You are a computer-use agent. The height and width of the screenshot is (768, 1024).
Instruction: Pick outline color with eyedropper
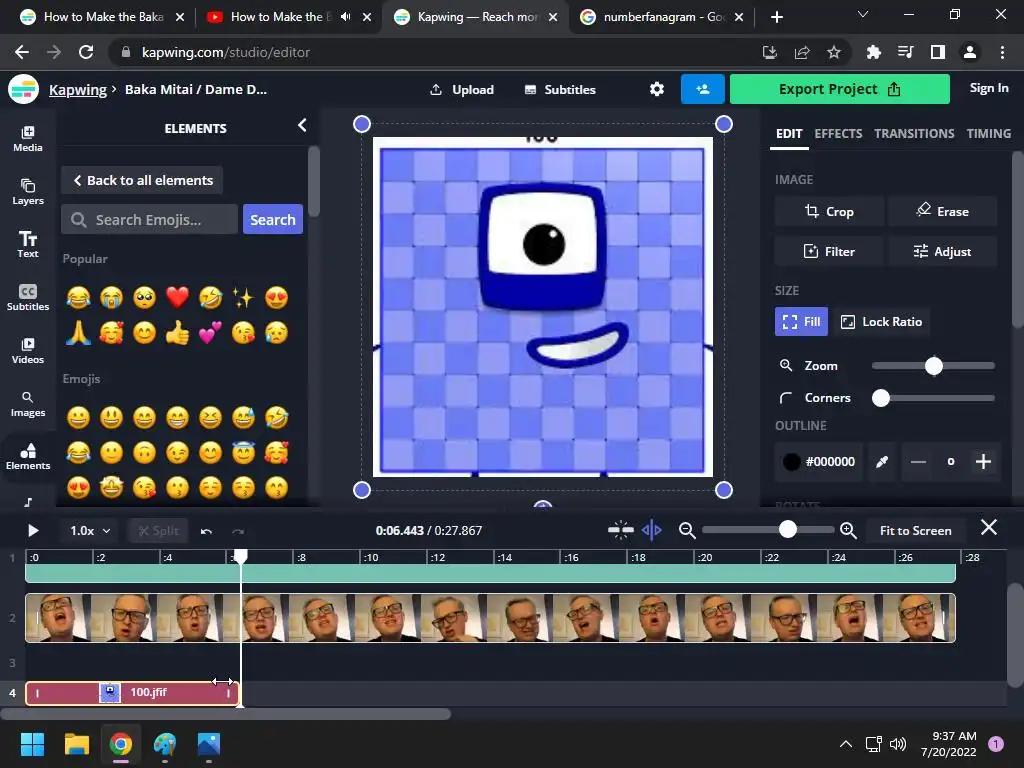pos(882,462)
